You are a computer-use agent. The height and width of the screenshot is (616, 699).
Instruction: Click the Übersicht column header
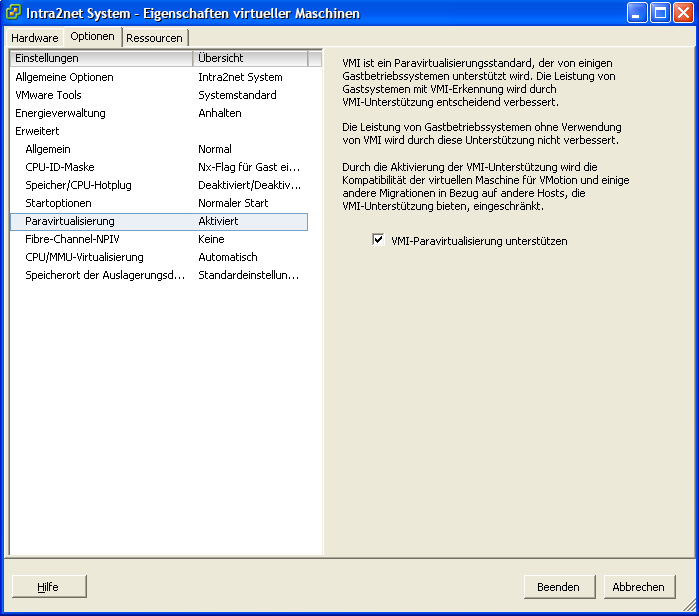click(250, 58)
